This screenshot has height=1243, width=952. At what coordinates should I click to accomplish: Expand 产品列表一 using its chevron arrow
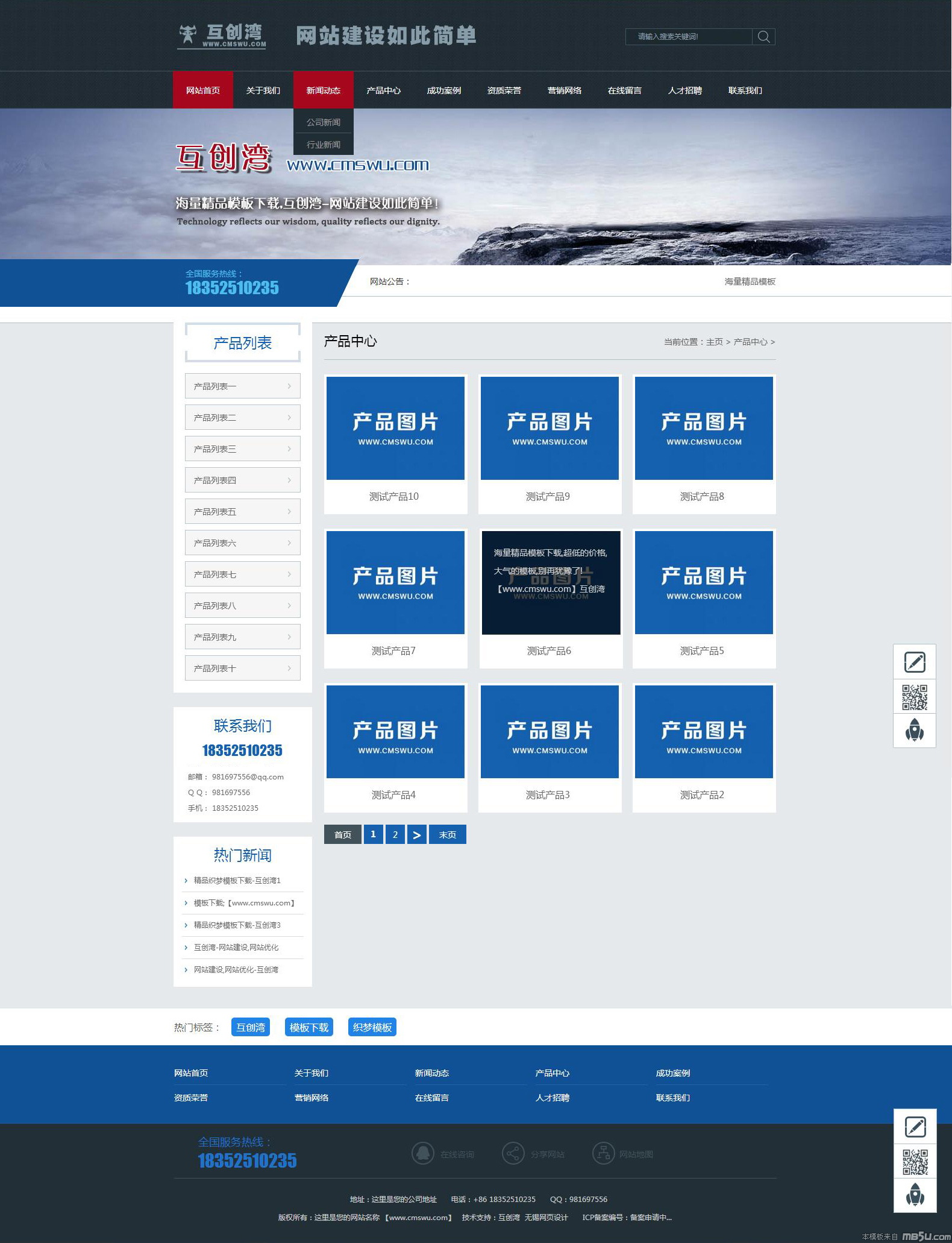tap(289, 386)
